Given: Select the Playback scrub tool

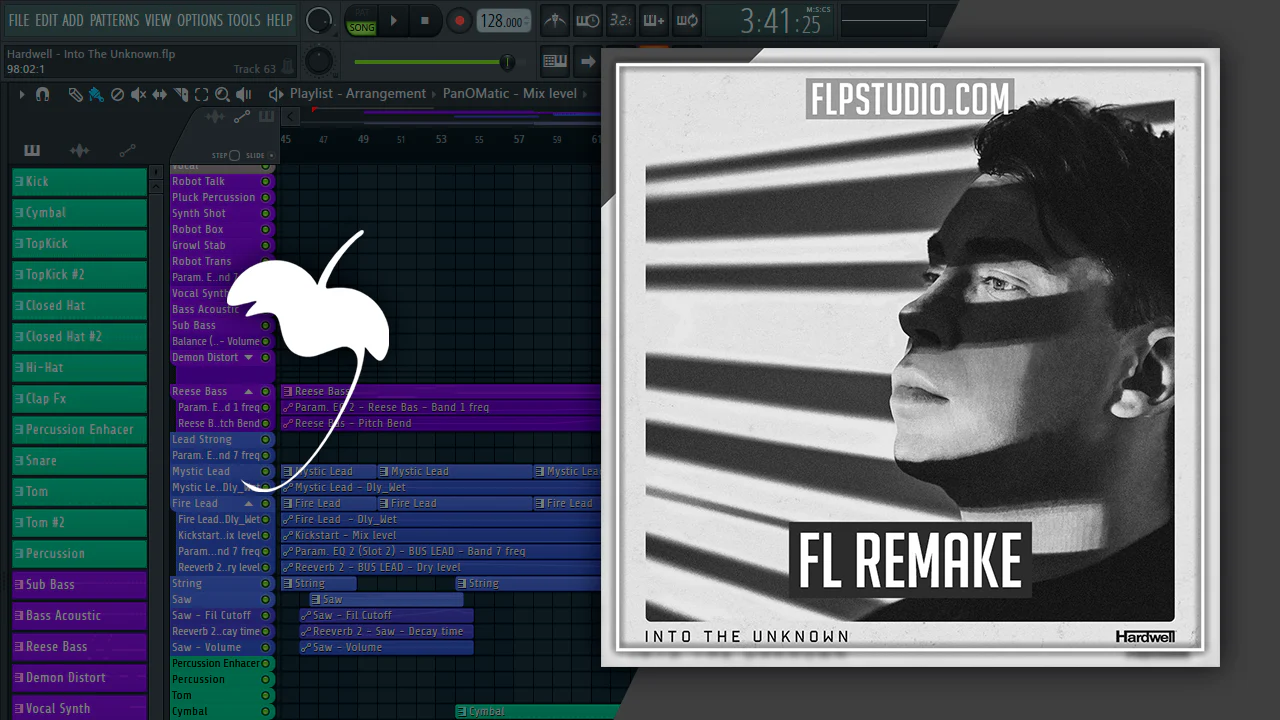Looking at the screenshot, I should click(244, 94).
